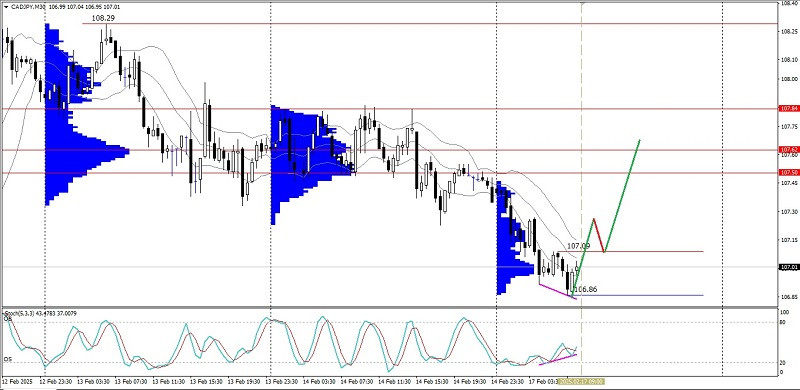800x390 pixels.
Task: Select the red 107.62 price level tag
Action: (x=788, y=150)
